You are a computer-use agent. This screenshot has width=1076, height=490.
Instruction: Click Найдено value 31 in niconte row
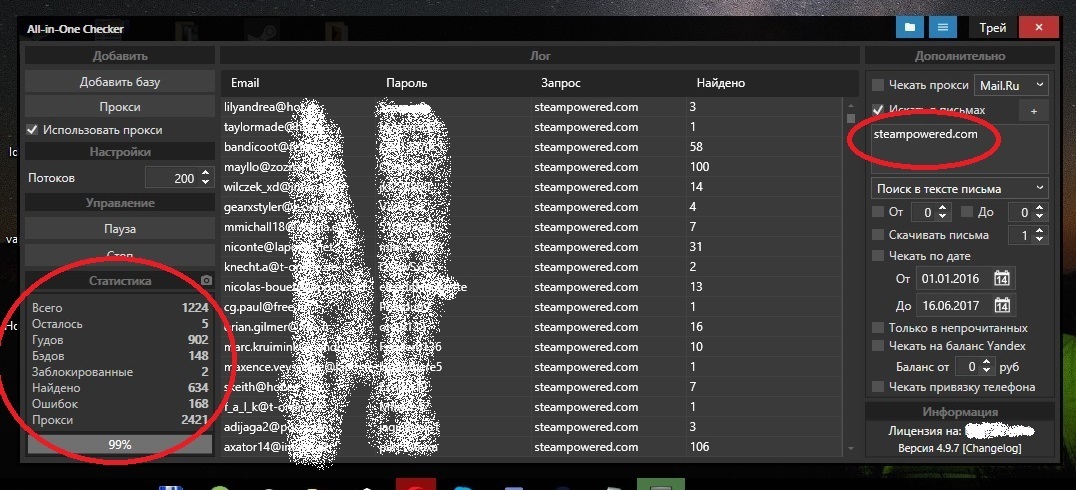coord(696,246)
